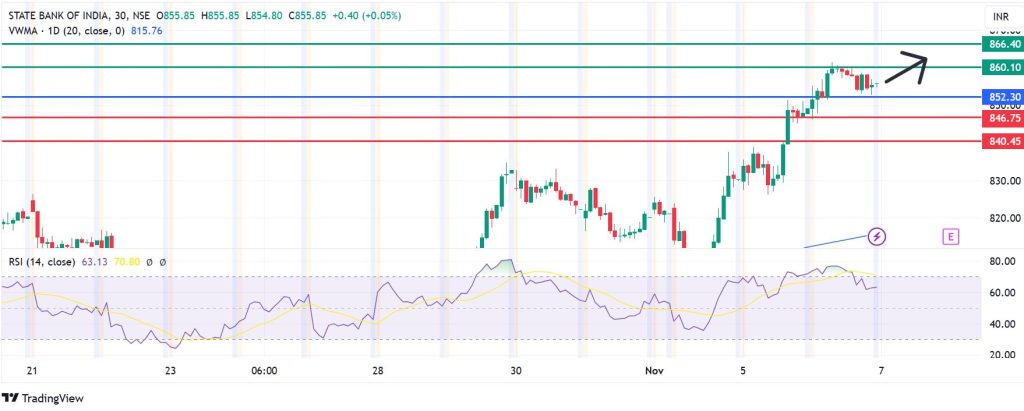Click the 820.00 price axis label
The height and width of the screenshot is (411, 1024).
coord(1004,218)
